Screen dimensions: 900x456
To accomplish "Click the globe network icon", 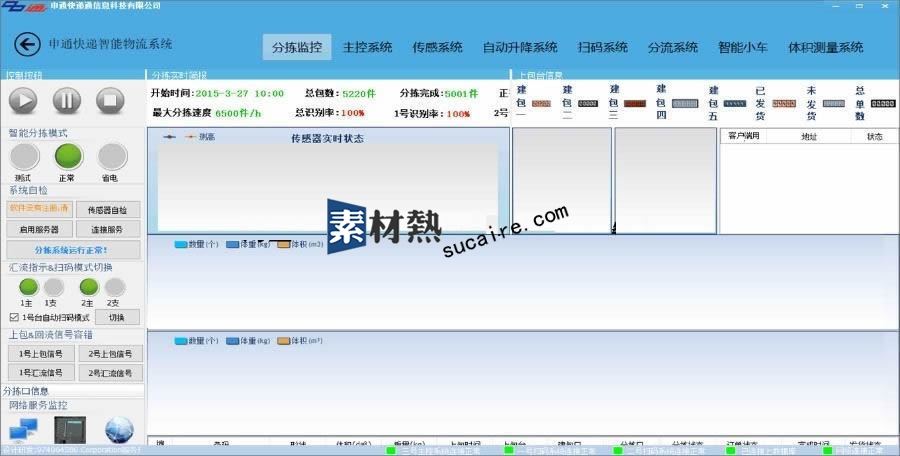I will (118, 430).
